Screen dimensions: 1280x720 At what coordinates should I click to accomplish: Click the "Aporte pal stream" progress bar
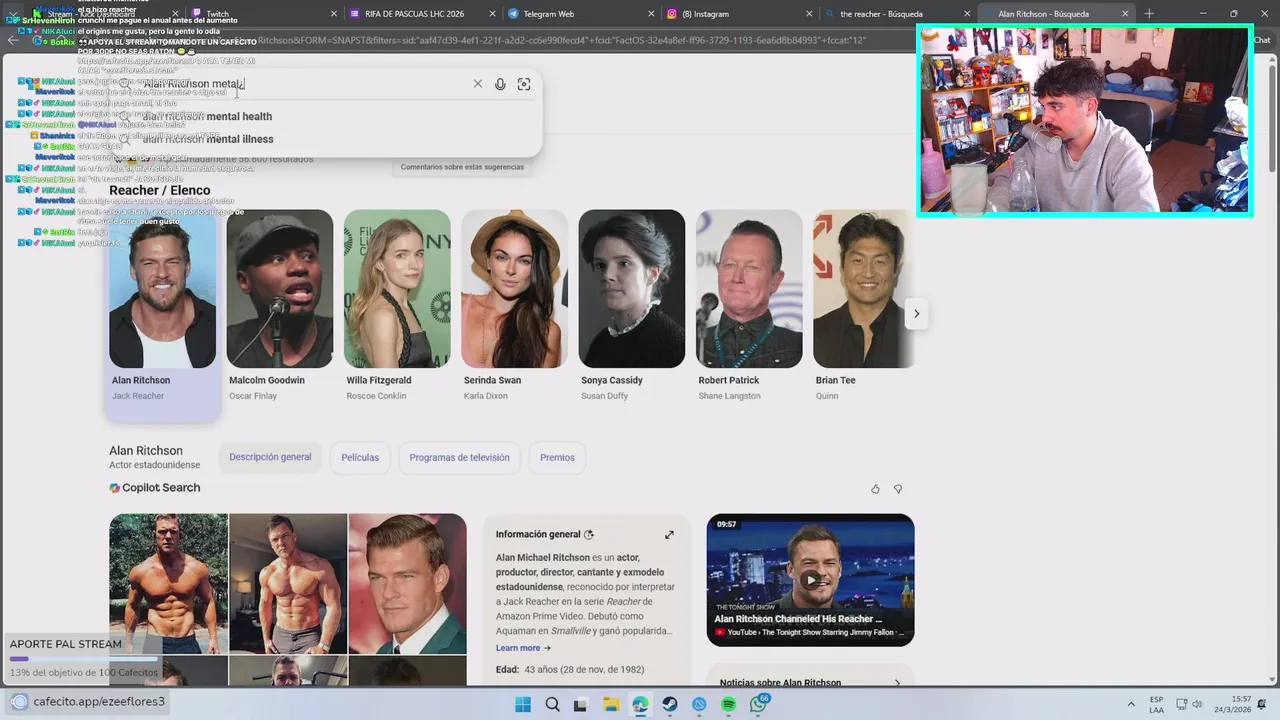coord(84,659)
